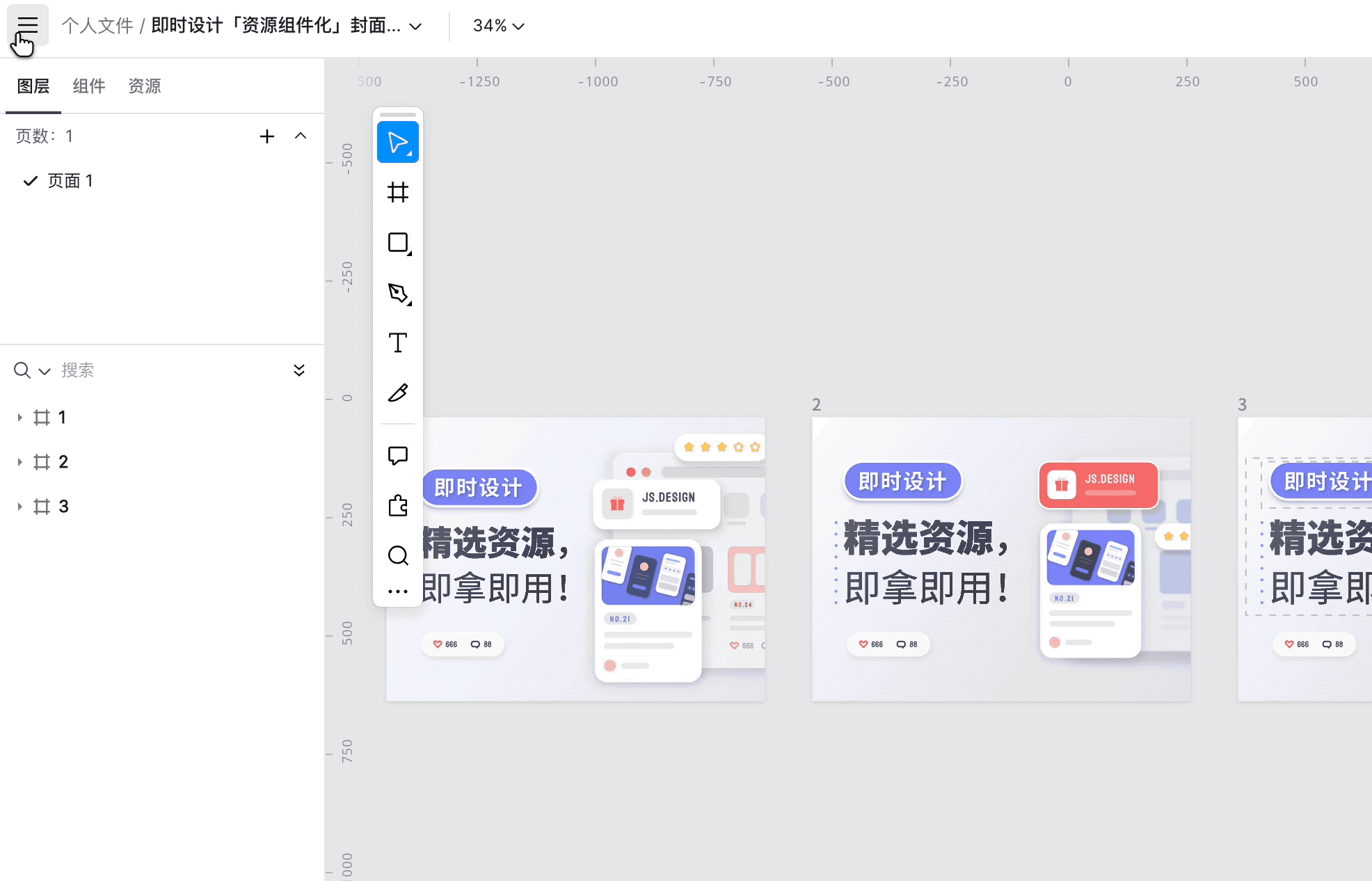The image size is (1372, 881).
Task: Select the Pencil tool
Action: tap(397, 393)
